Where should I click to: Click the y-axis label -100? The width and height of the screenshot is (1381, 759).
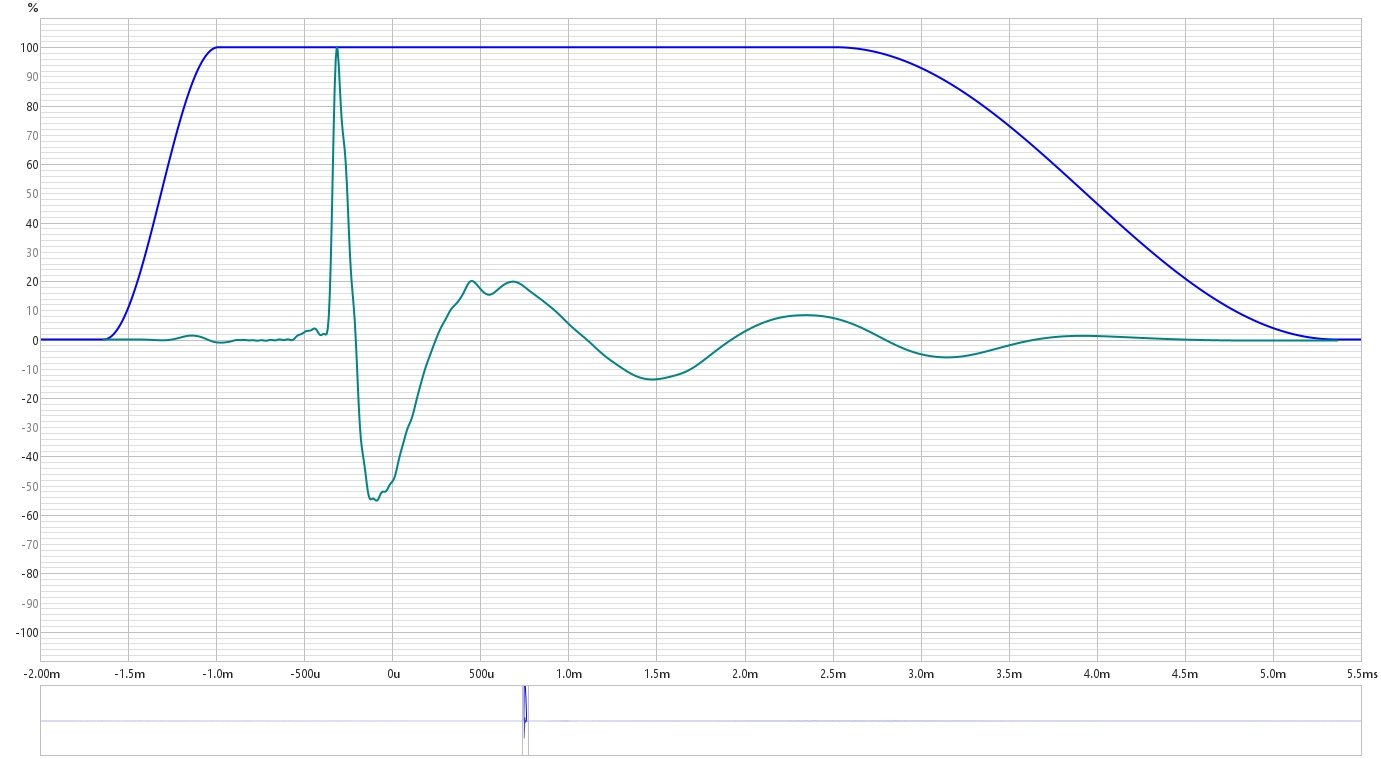click(x=26, y=633)
